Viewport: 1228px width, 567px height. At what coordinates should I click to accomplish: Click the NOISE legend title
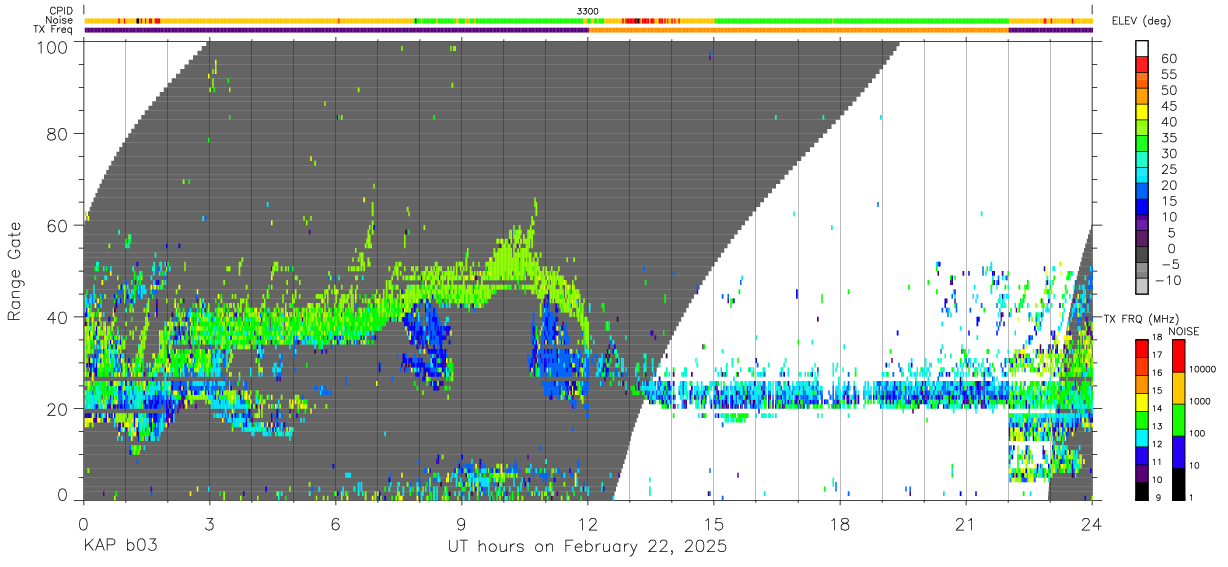(x=1184, y=331)
